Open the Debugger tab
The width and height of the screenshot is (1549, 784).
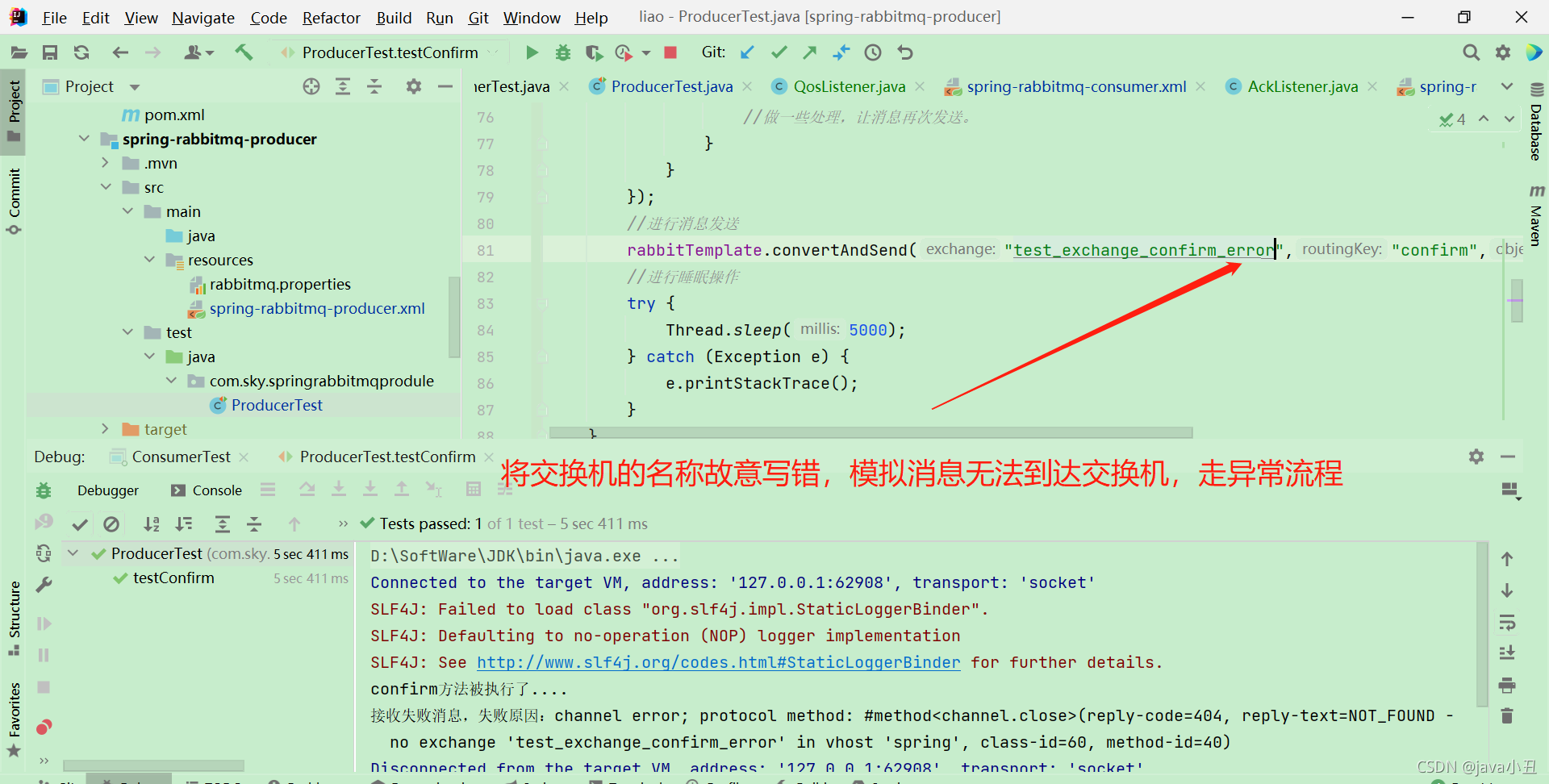coord(108,490)
